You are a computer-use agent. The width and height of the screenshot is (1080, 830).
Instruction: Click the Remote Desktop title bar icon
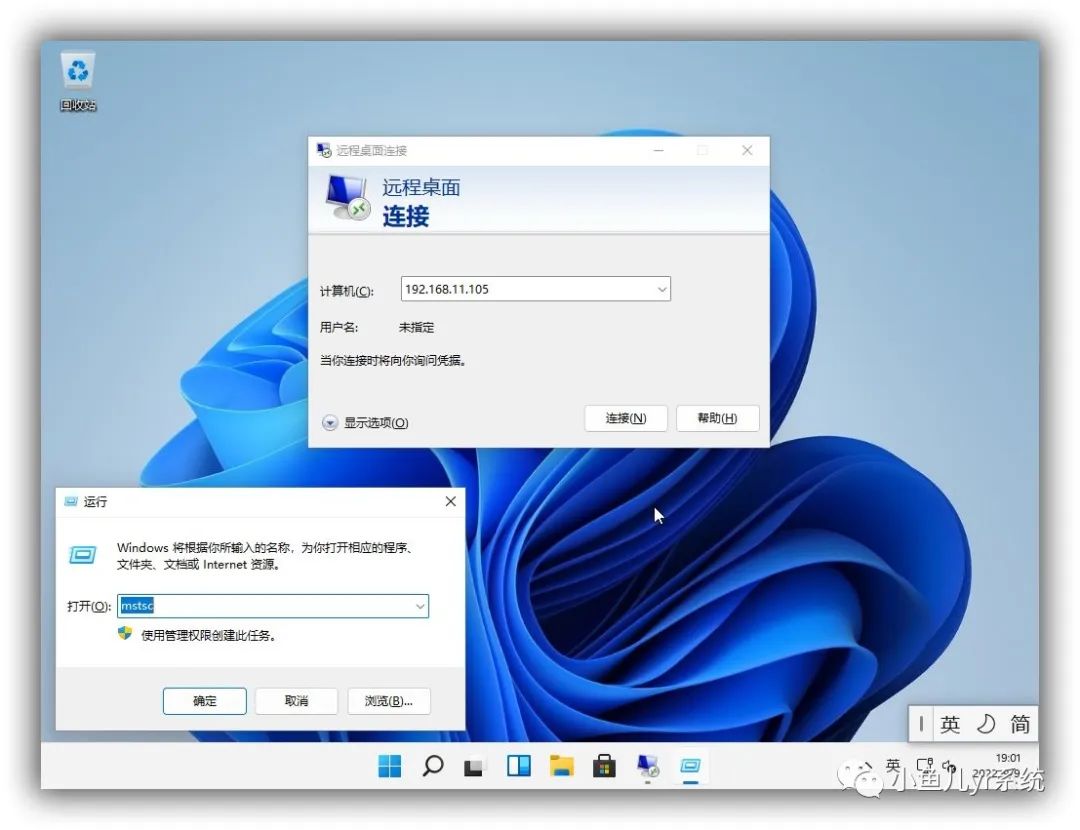pyautogui.click(x=323, y=150)
